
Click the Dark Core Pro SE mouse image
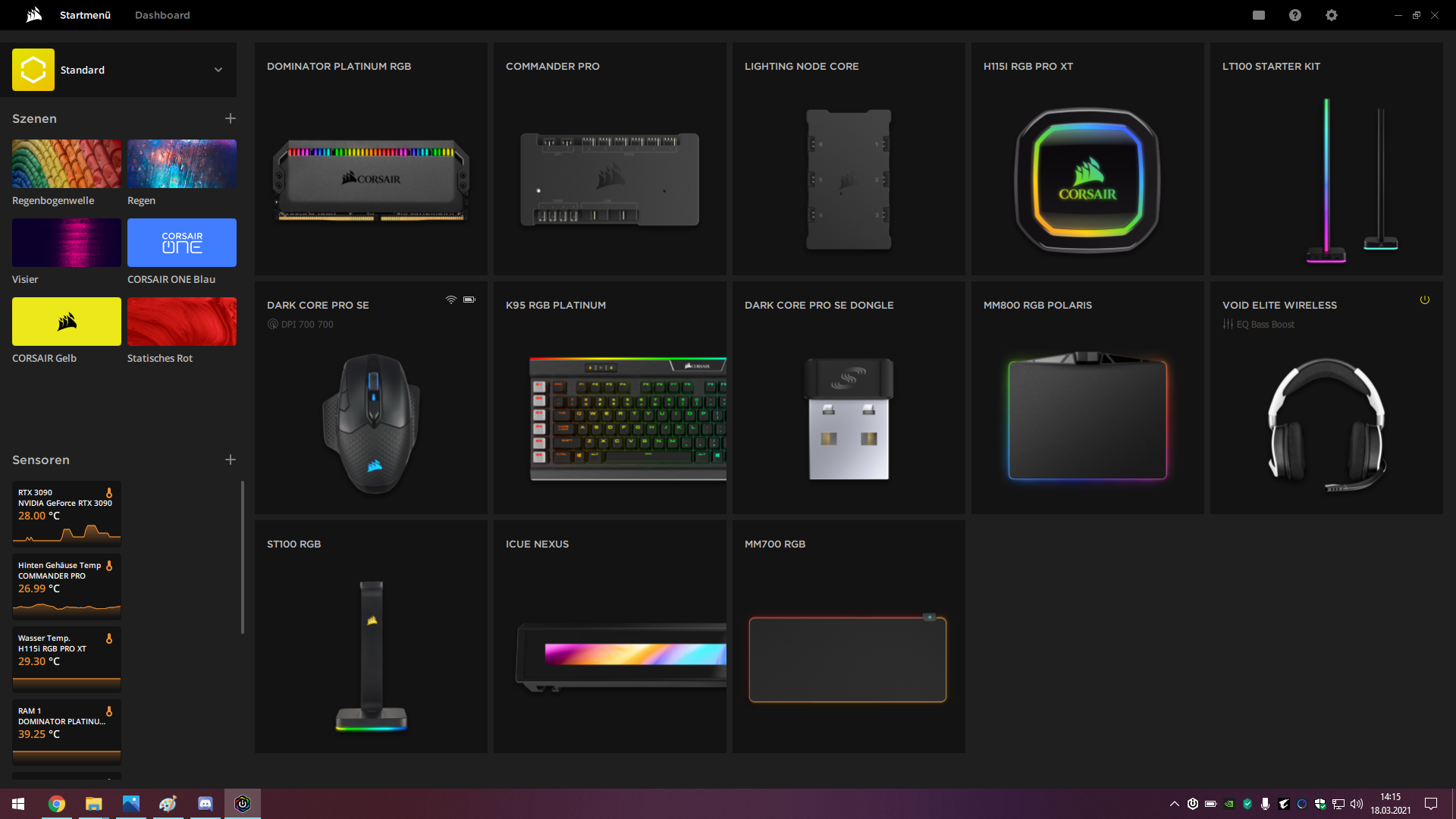pyautogui.click(x=372, y=423)
